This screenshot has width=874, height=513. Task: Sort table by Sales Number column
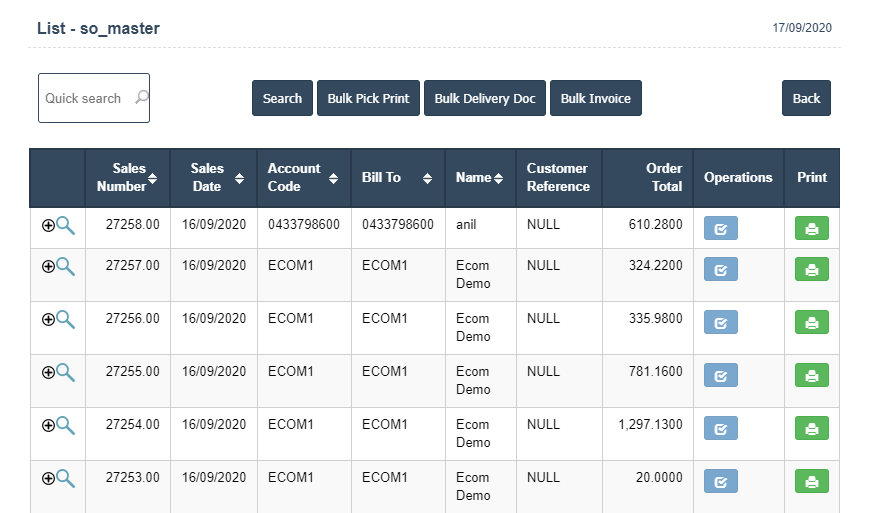pos(152,178)
